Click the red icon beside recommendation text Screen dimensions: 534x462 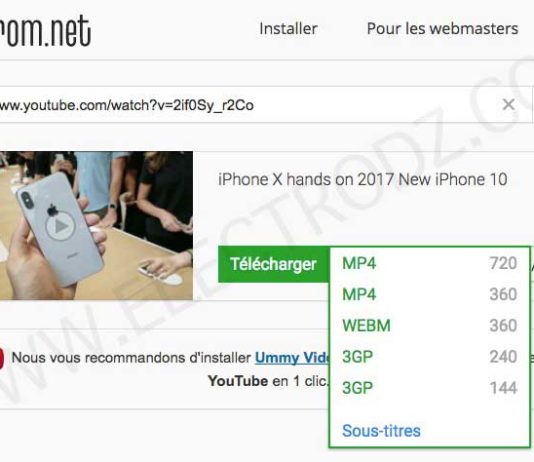point(1,358)
